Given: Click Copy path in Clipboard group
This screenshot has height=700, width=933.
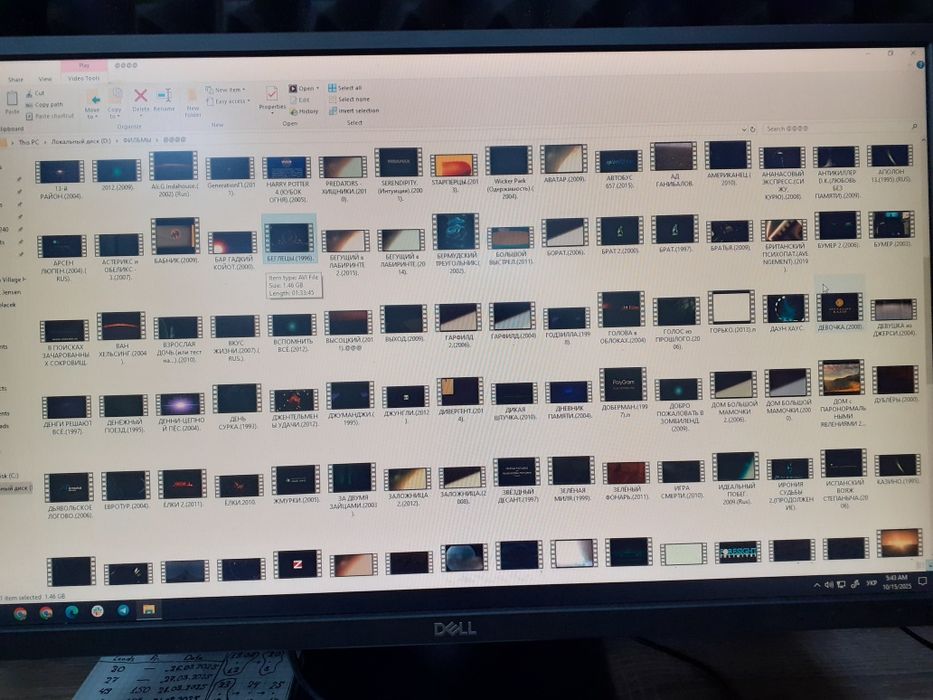Looking at the screenshot, I should 45,105.
